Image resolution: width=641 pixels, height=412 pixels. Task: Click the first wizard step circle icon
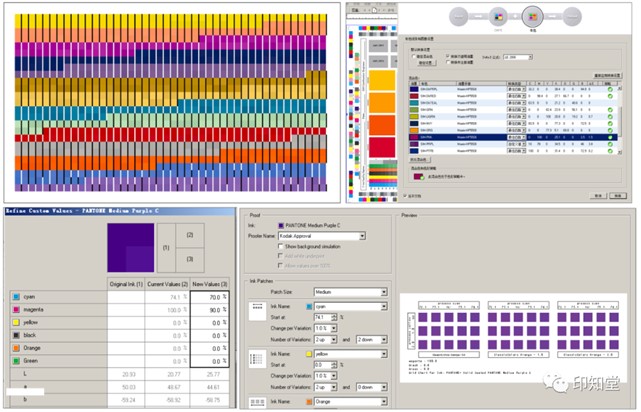point(456,16)
